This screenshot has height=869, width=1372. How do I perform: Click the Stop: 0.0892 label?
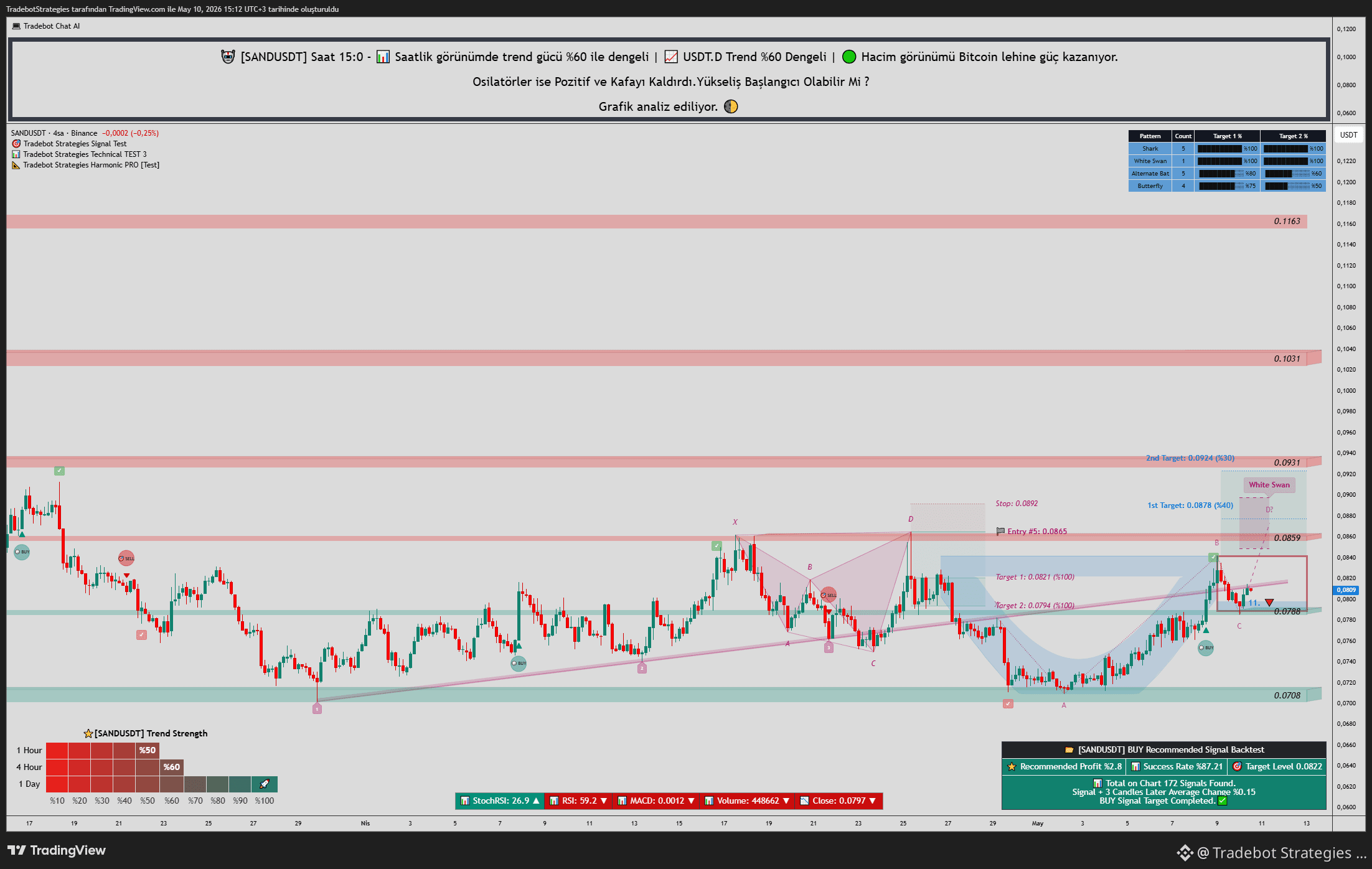(1017, 504)
